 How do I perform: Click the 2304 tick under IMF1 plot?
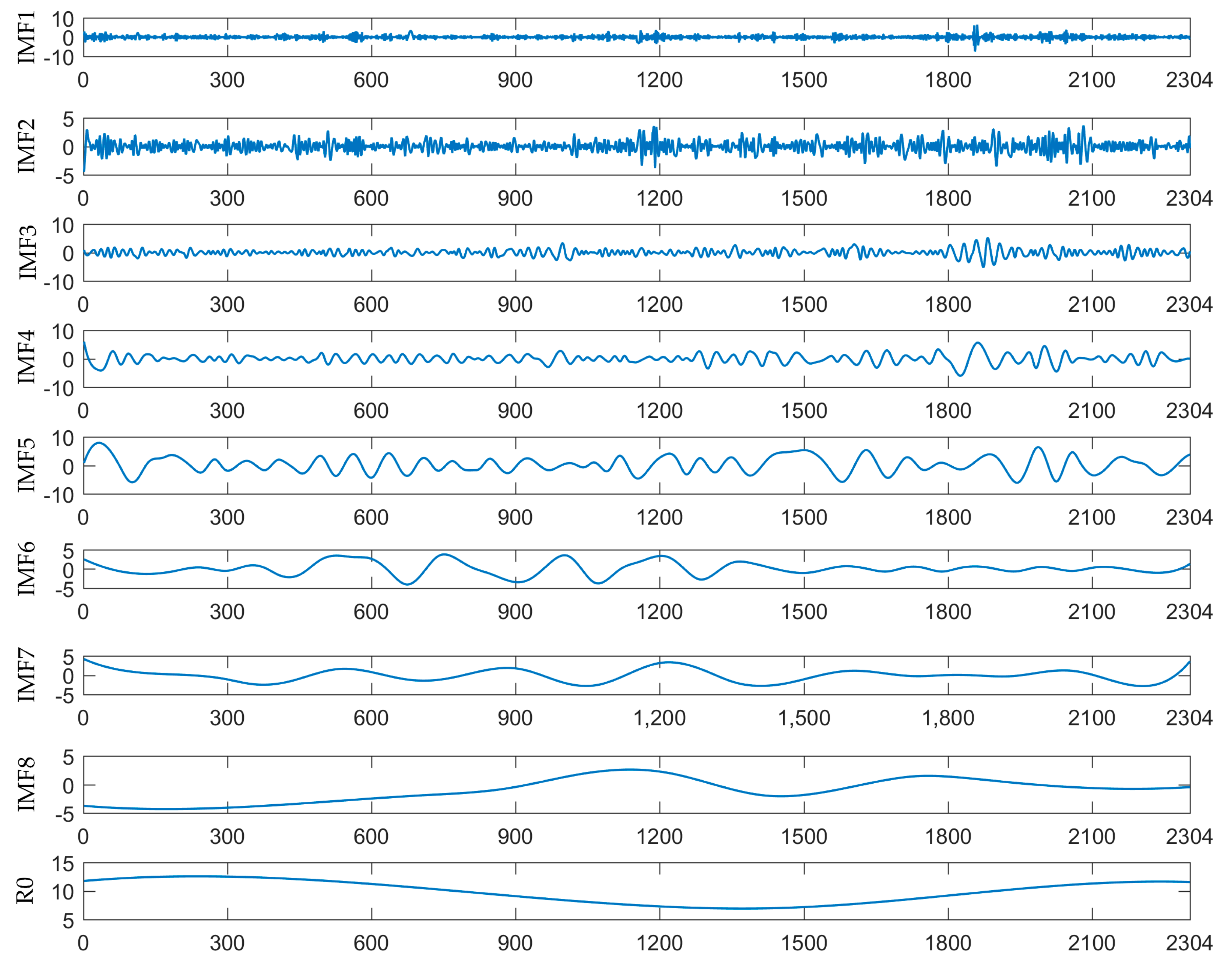pos(1189,80)
